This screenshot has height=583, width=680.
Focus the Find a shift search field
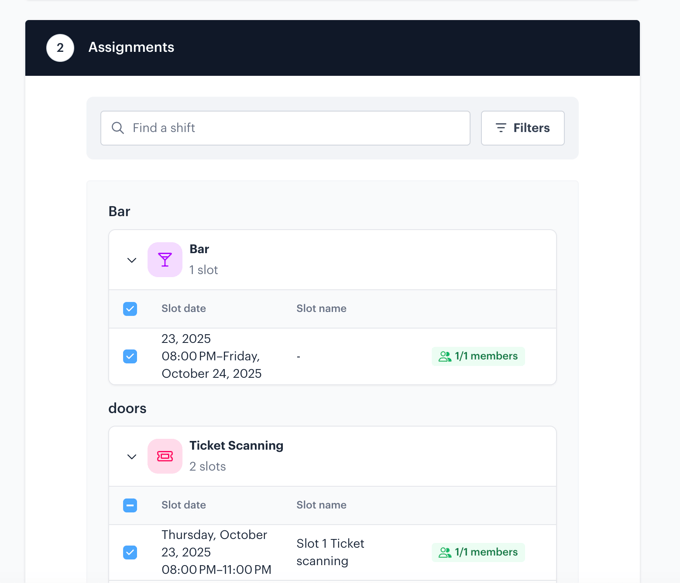tap(285, 128)
